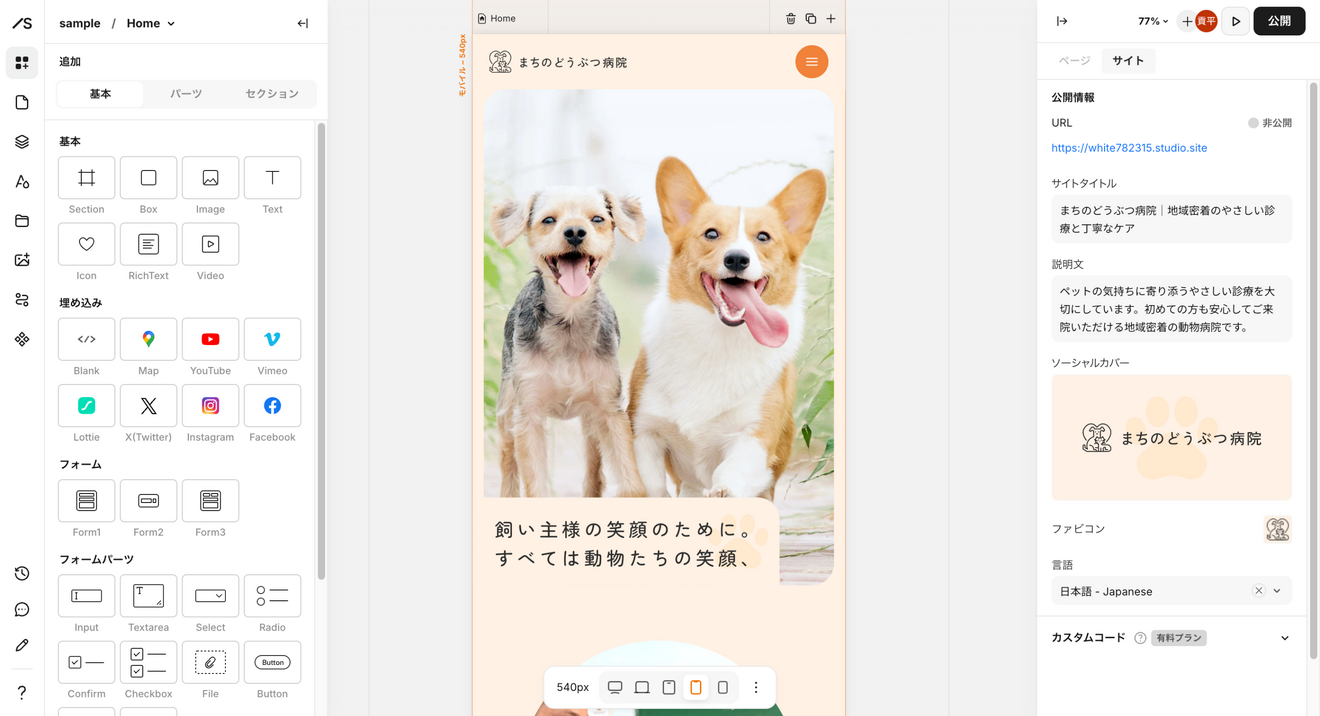Open the Home page dropdown
Image resolution: width=1320 pixels, height=716 pixels.
click(x=151, y=23)
